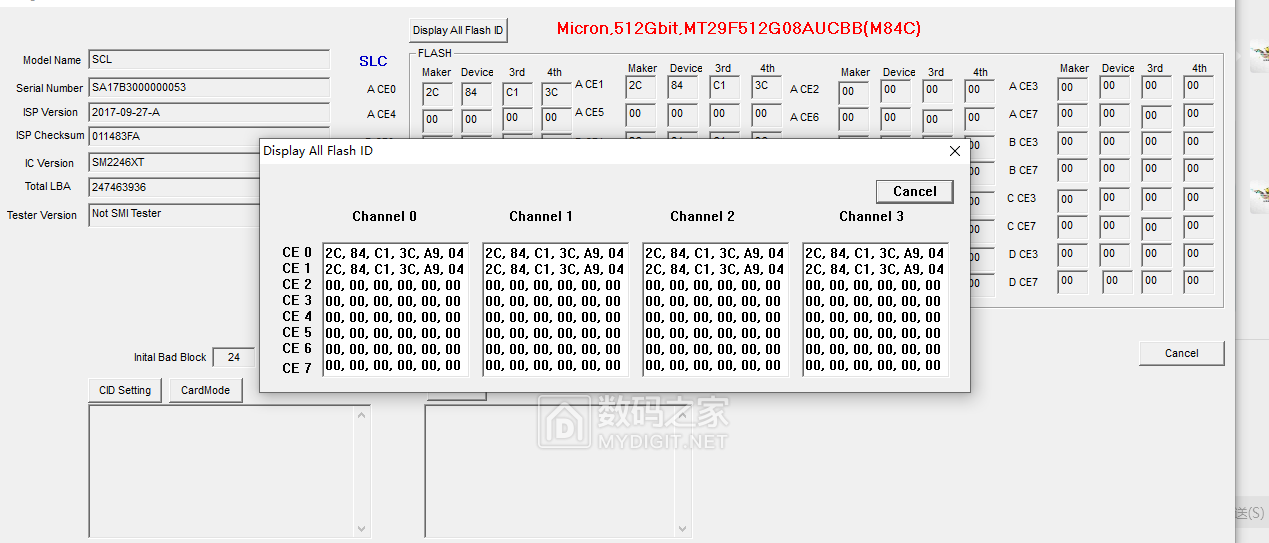Click the ISP Version field 2017-09-27-A
Viewport: 1269px width, 543px height.
(x=209, y=112)
